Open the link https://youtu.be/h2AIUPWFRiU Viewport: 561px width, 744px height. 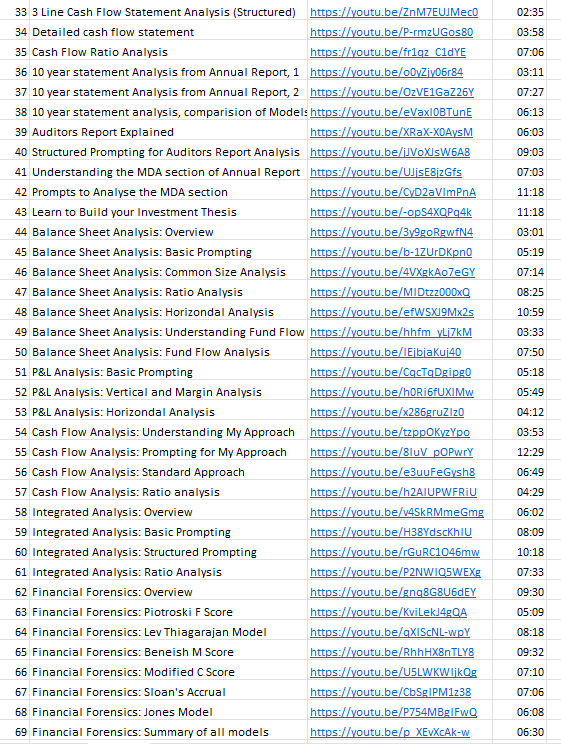(393, 492)
